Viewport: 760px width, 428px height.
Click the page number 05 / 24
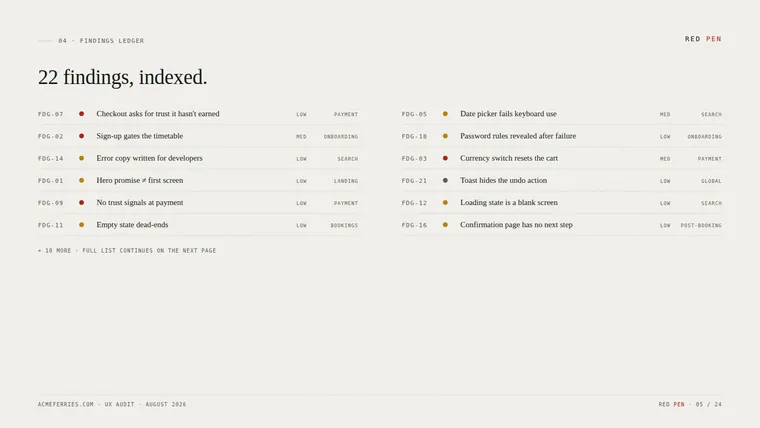click(709, 404)
